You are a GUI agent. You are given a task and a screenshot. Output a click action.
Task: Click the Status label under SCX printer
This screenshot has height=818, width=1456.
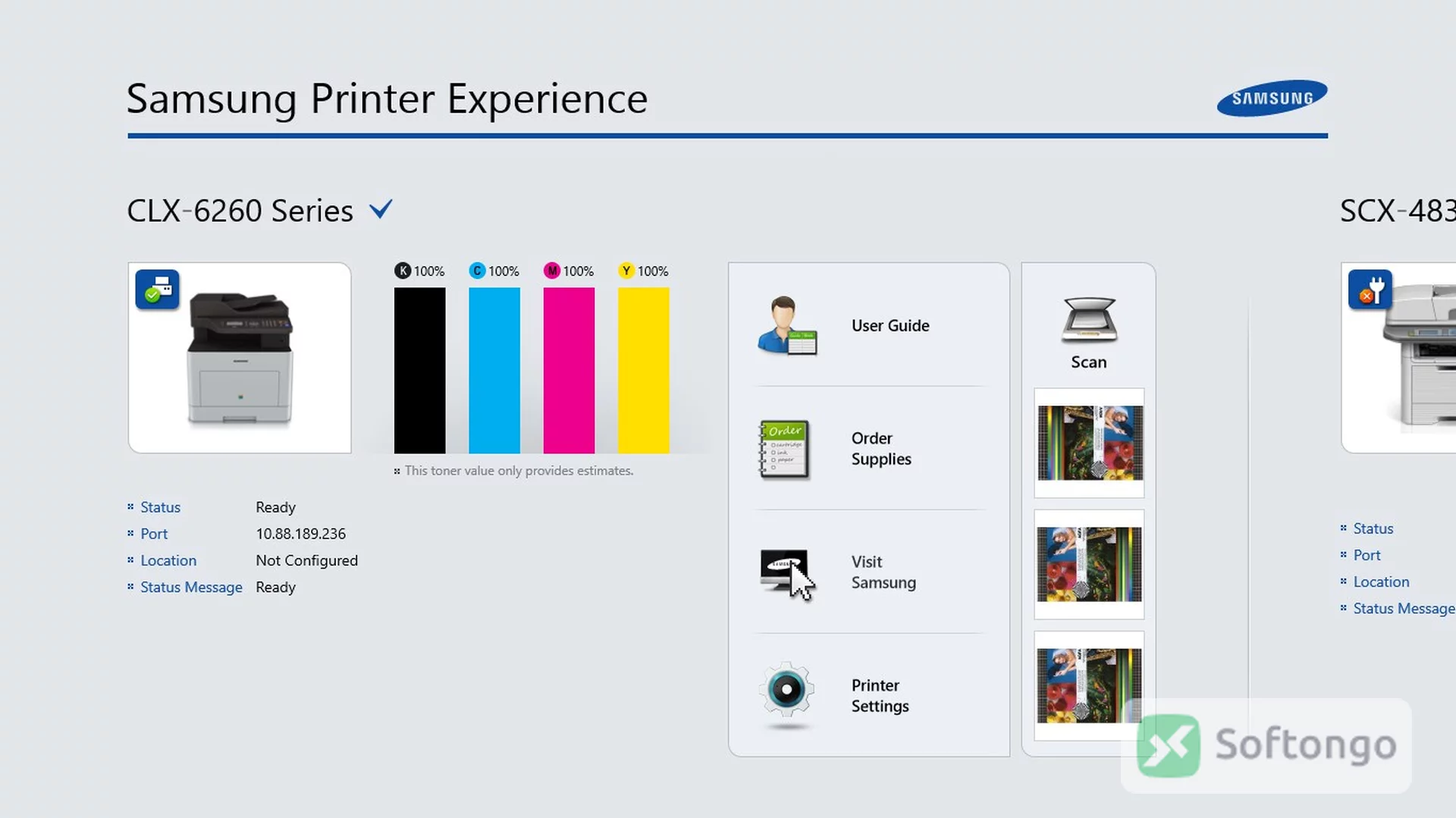(x=1373, y=528)
